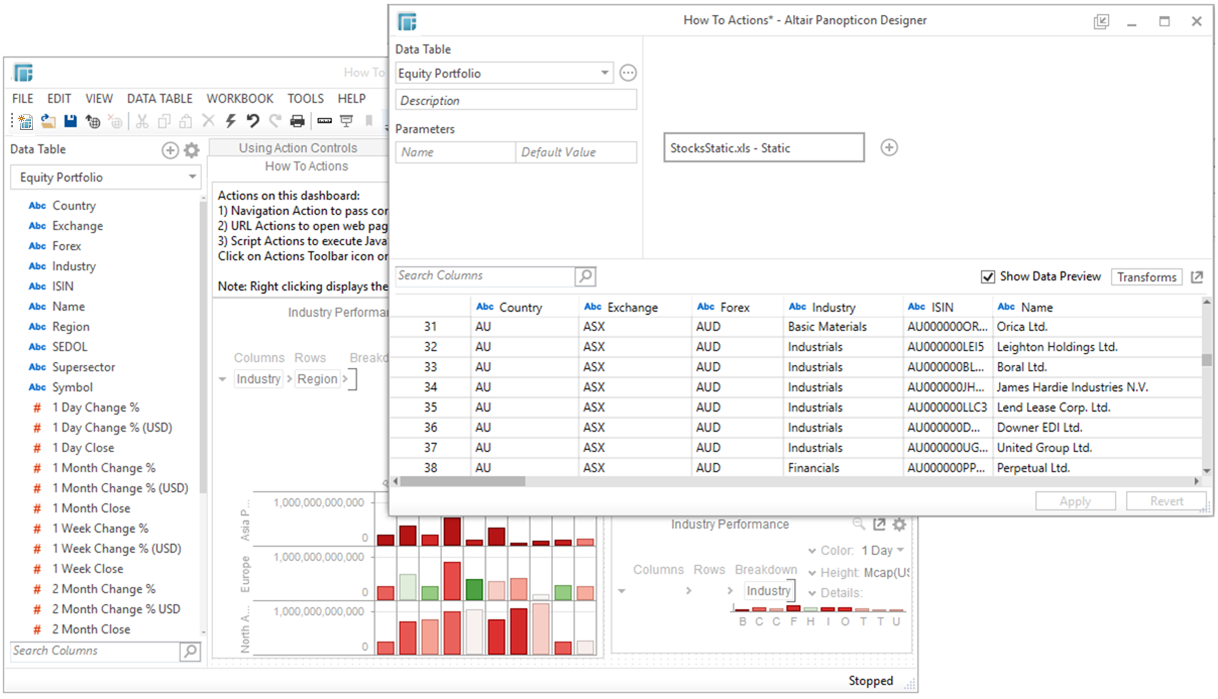Uncheck Show Data Preview
The image size is (1218, 699).
pos(988,277)
